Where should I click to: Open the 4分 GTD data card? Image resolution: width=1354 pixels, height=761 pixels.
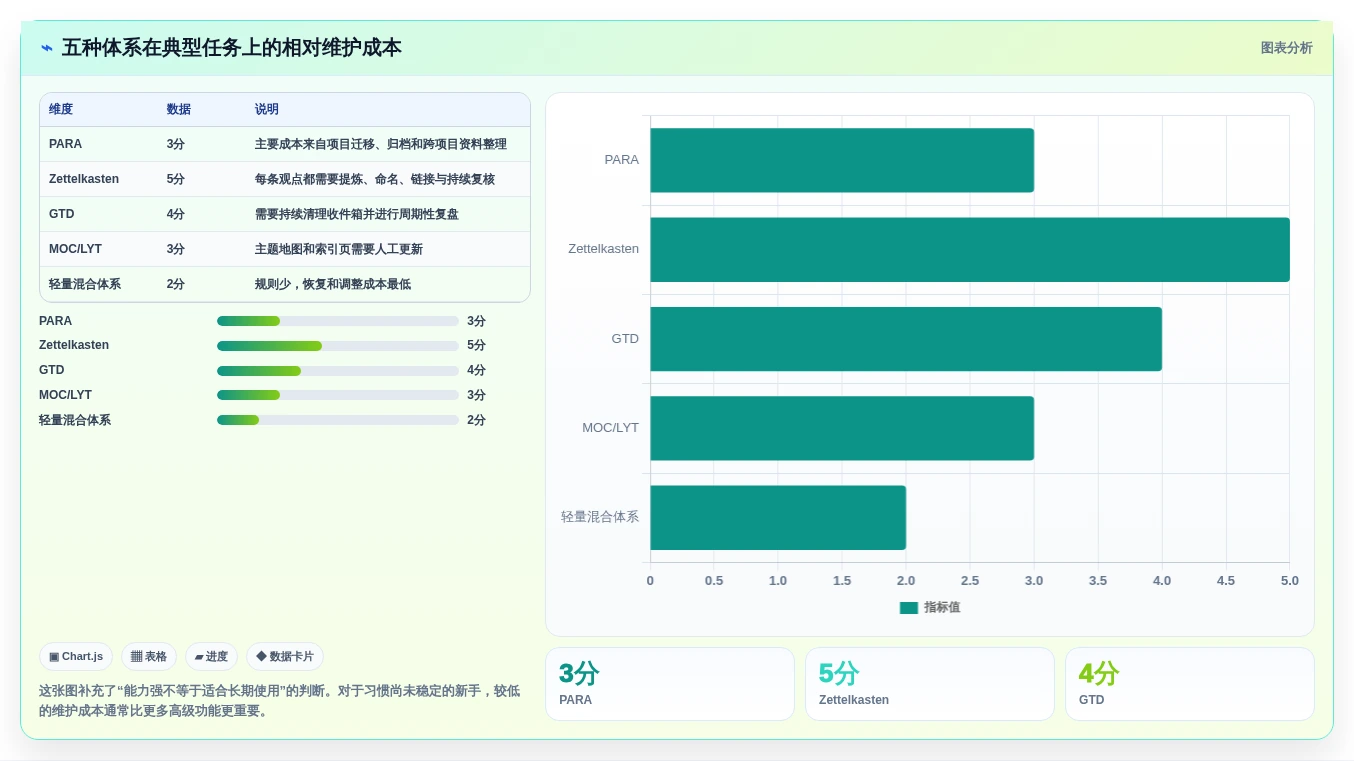point(1190,684)
